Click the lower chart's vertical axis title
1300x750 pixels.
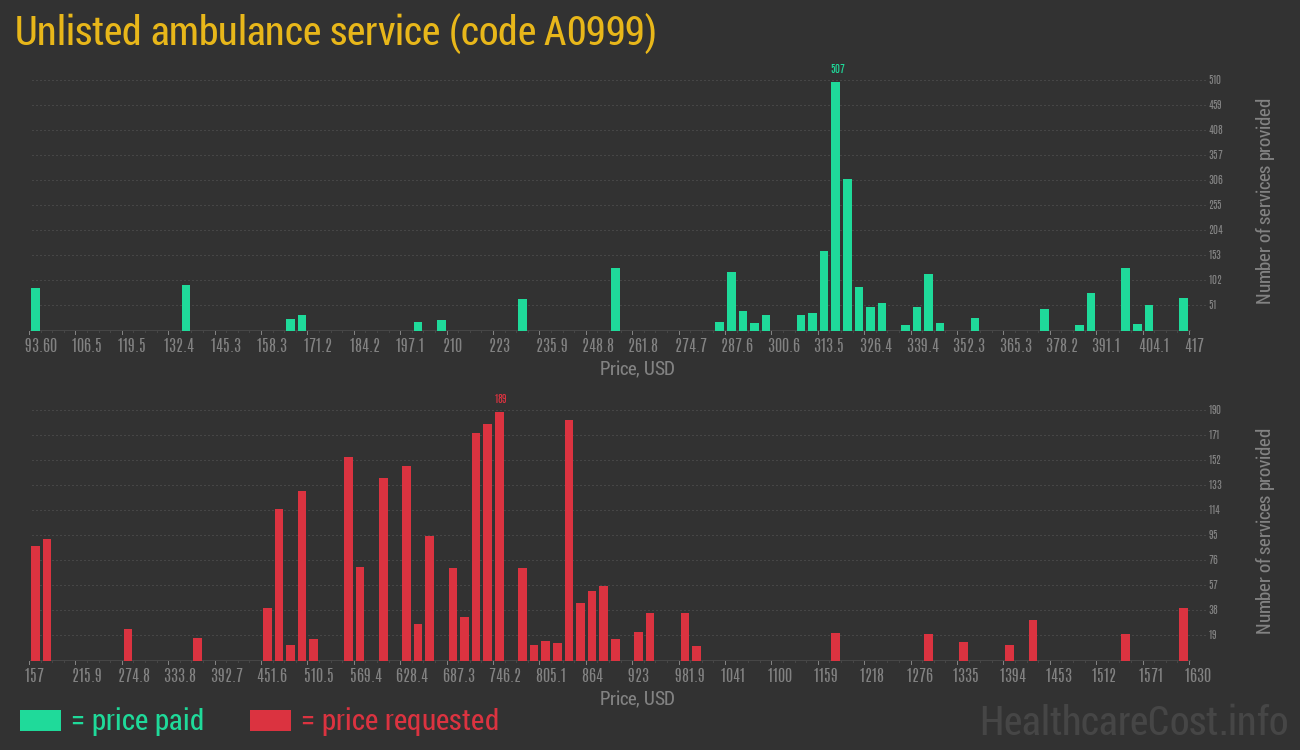pyautogui.click(x=1264, y=531)
